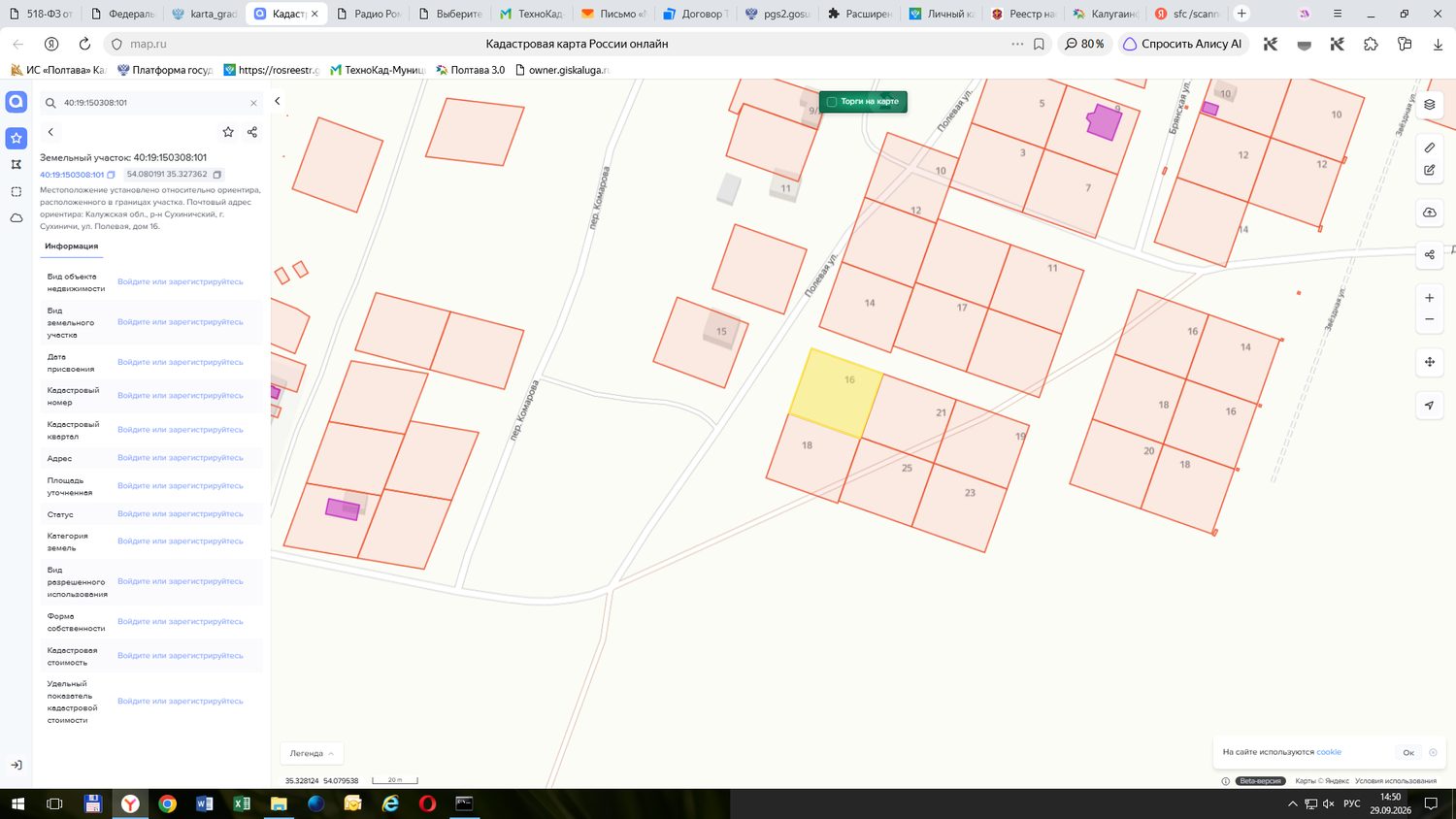The image size is (1456, 819).
Task: Select the pencil measure tool on the map
Action: (x=1430, y=147)
